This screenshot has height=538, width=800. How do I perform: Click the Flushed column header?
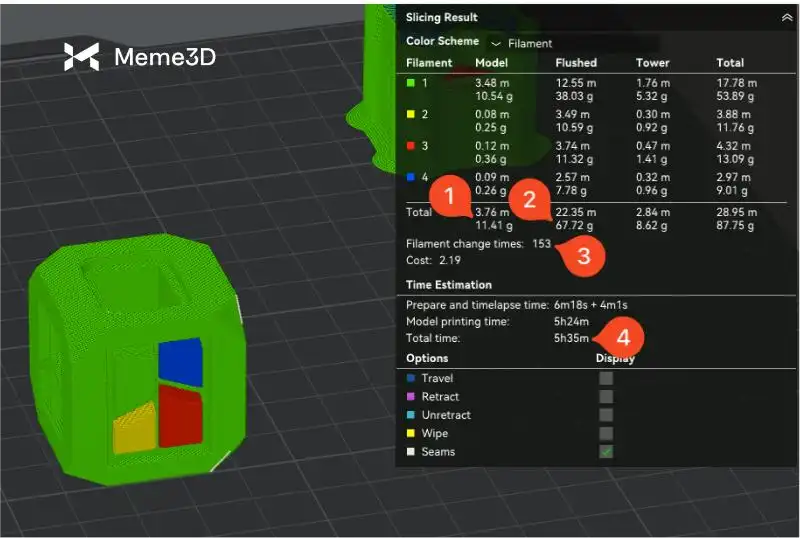coord(576,63)
